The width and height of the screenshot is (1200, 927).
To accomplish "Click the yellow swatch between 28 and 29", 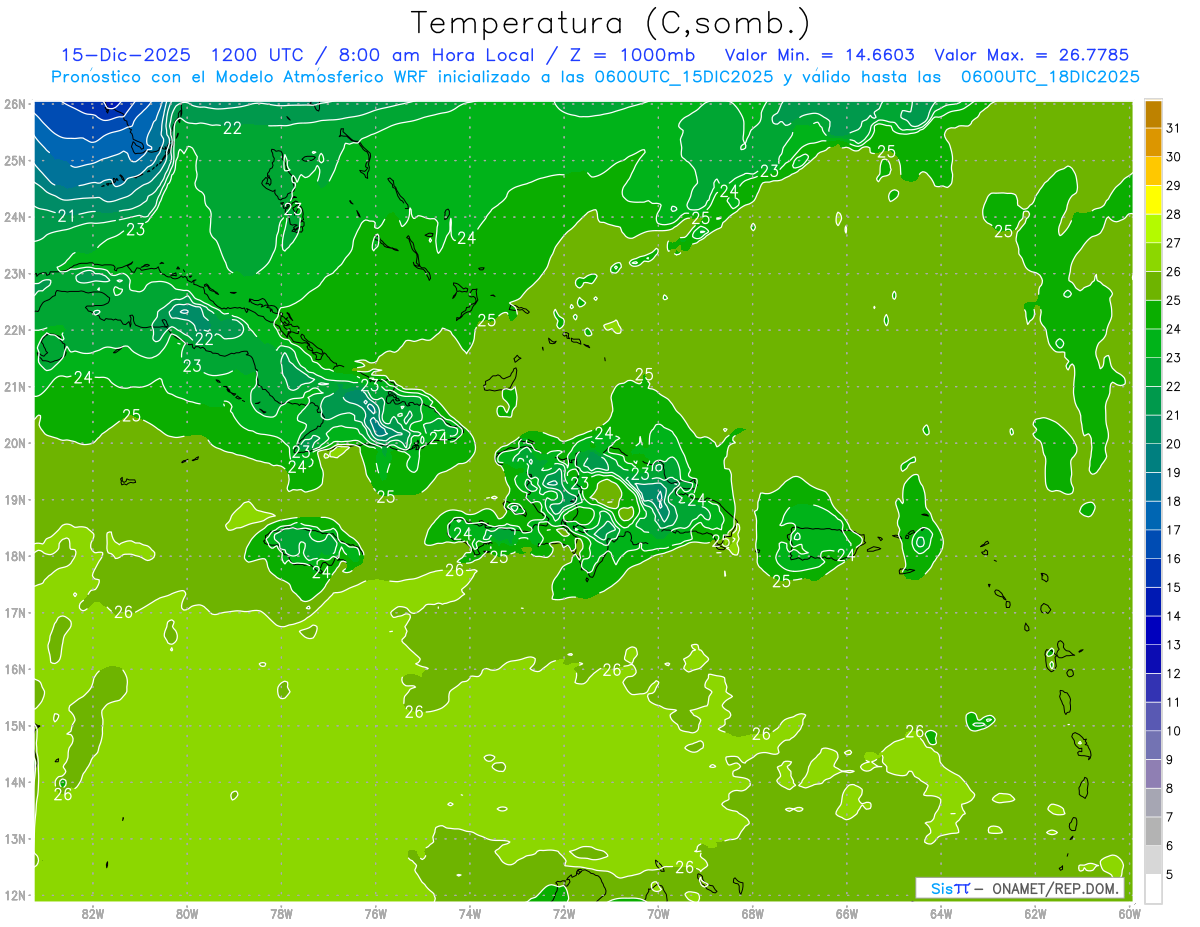I will (1153, 200).
